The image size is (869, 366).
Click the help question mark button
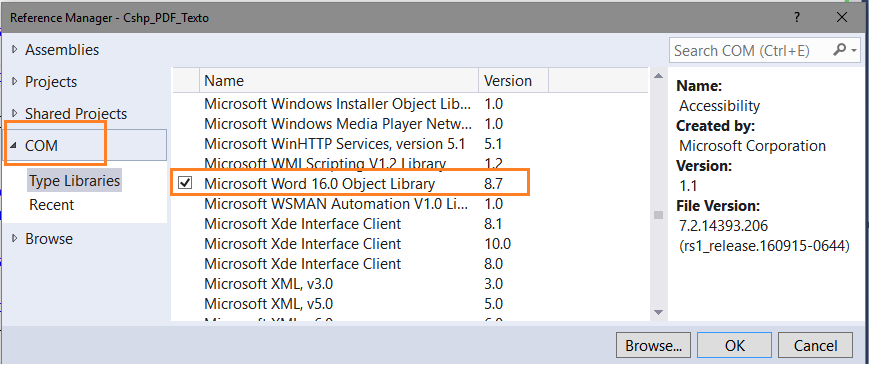click(x=796, y=18)
